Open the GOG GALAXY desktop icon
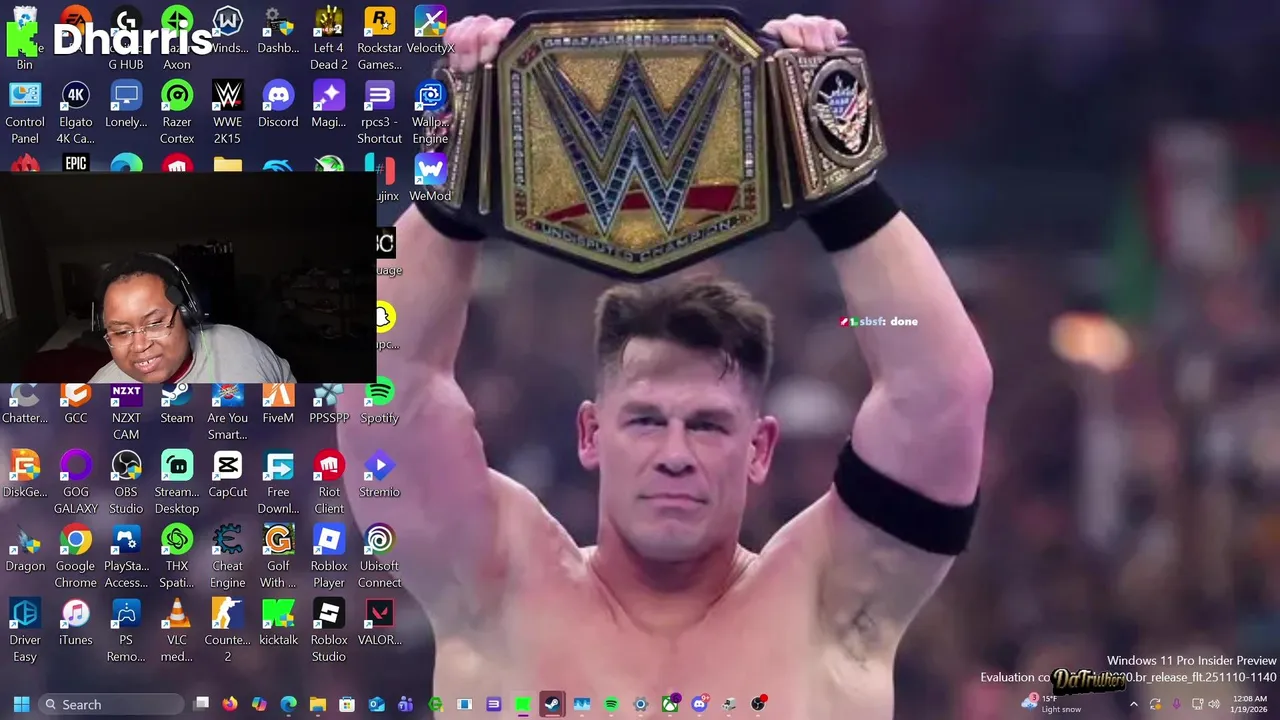1280x720 pixels. (x=76, y=482)
